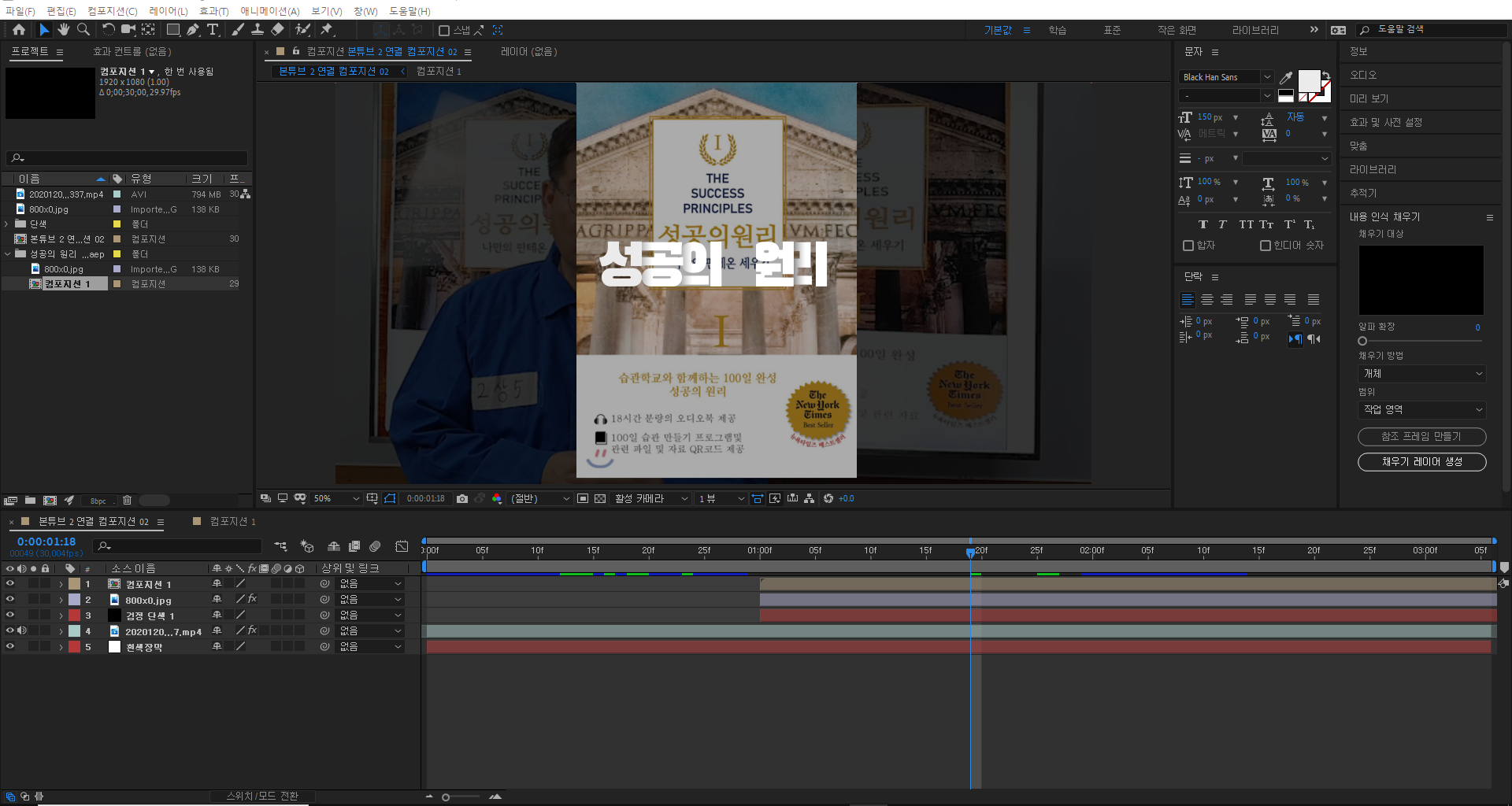Image resolution: width=1512 pixels, height=806 pixels.
Task: Hide the 검정 단색 1 layer
Action: tap(10, 616)
